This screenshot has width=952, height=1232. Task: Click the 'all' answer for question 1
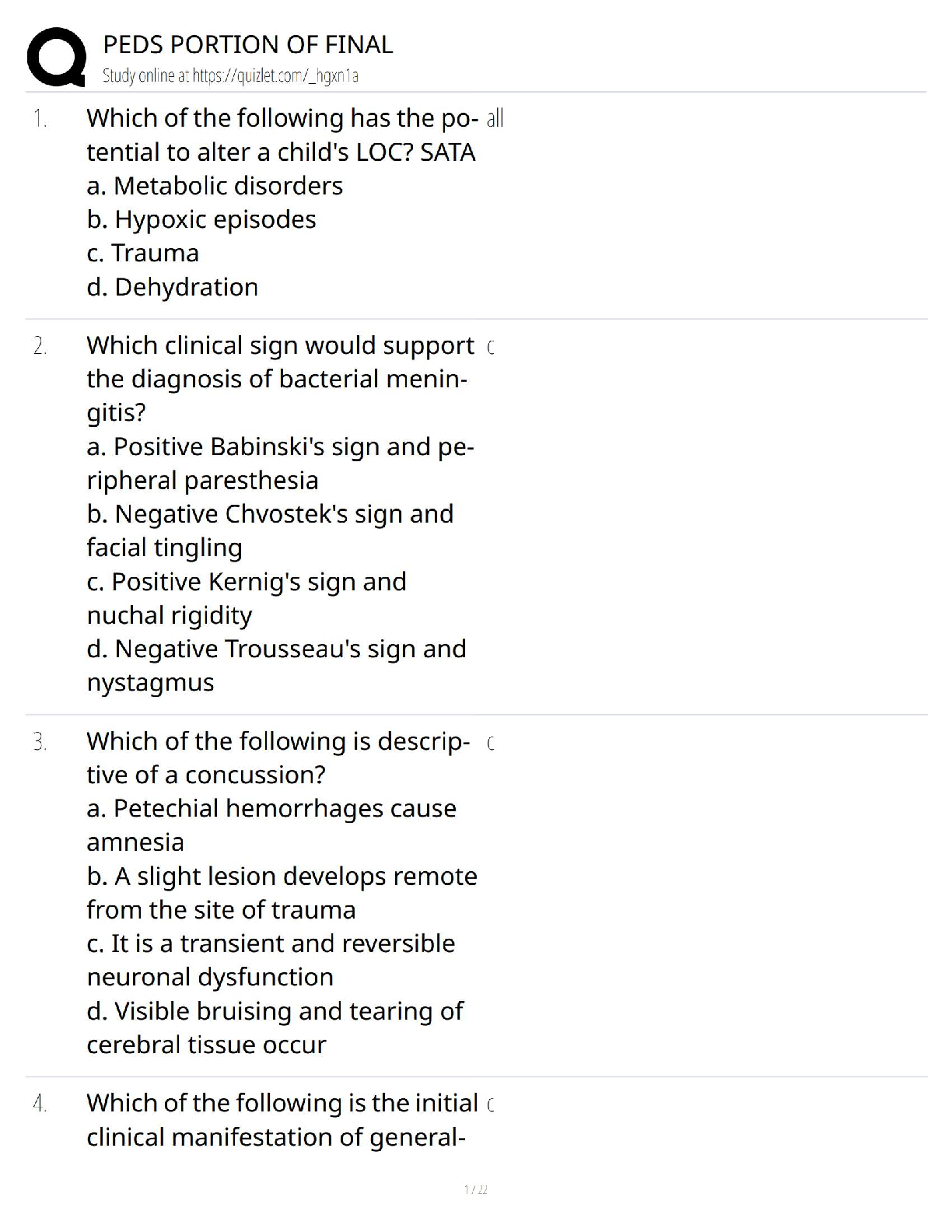click(495, 118)
